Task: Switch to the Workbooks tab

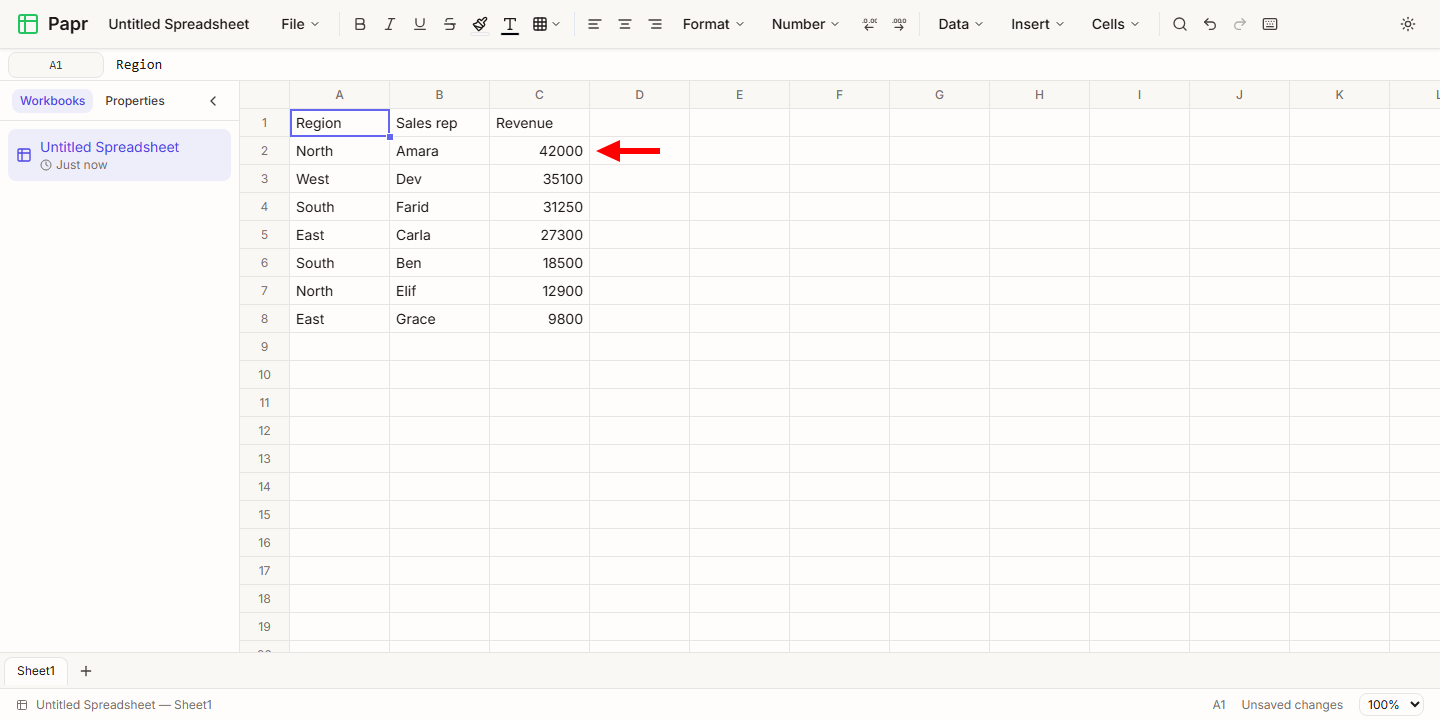Action: tap(53, 101)
